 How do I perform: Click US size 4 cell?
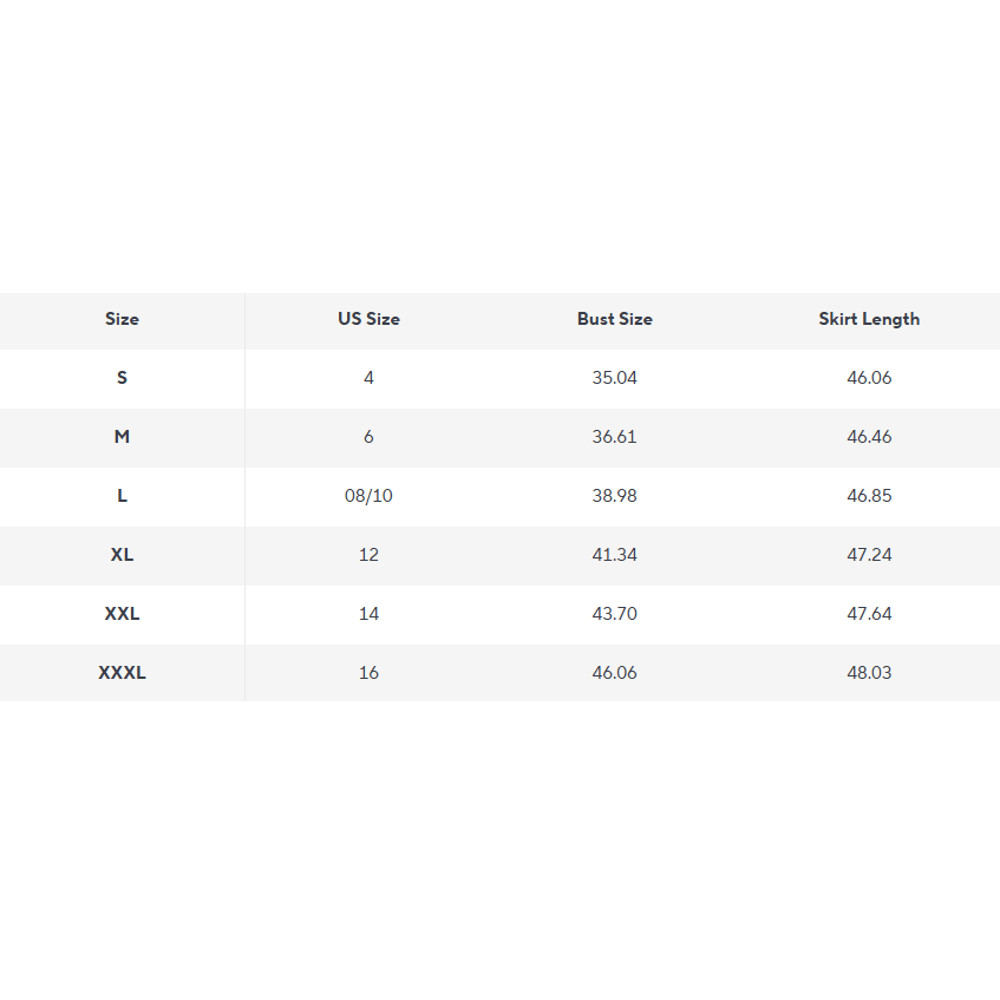(x=368, y=378)
